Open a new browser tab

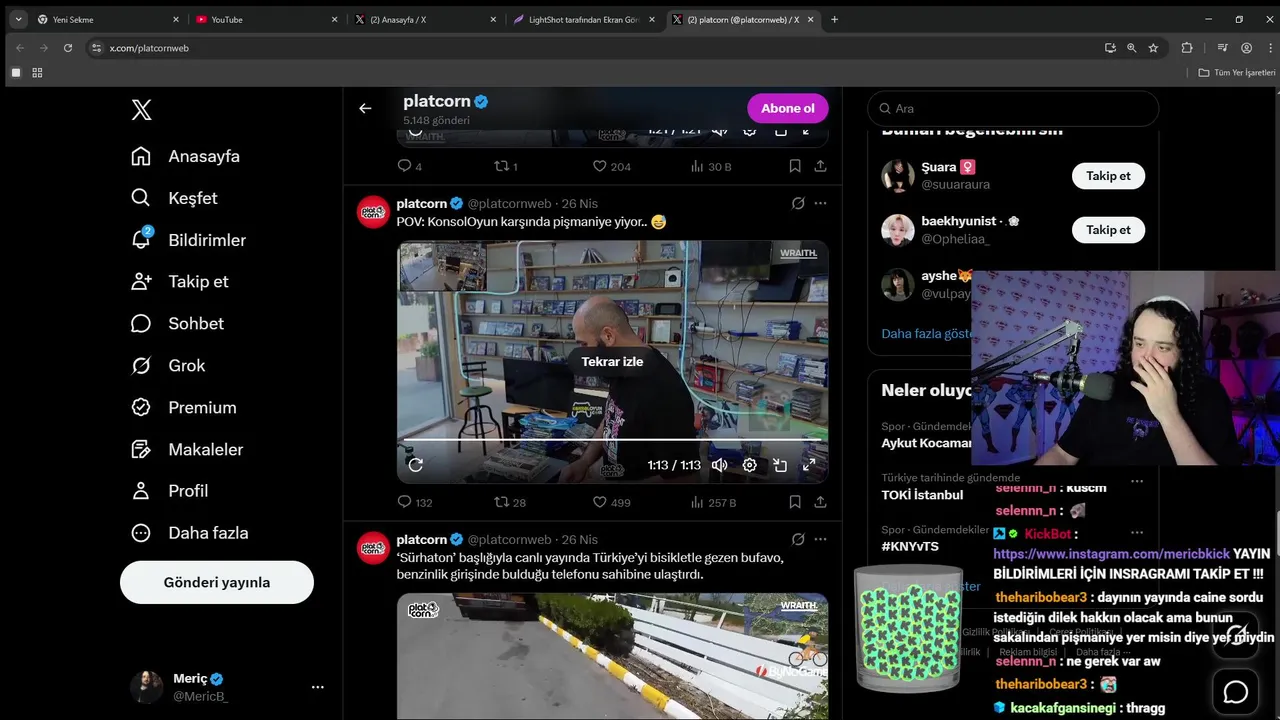[834, 19]
